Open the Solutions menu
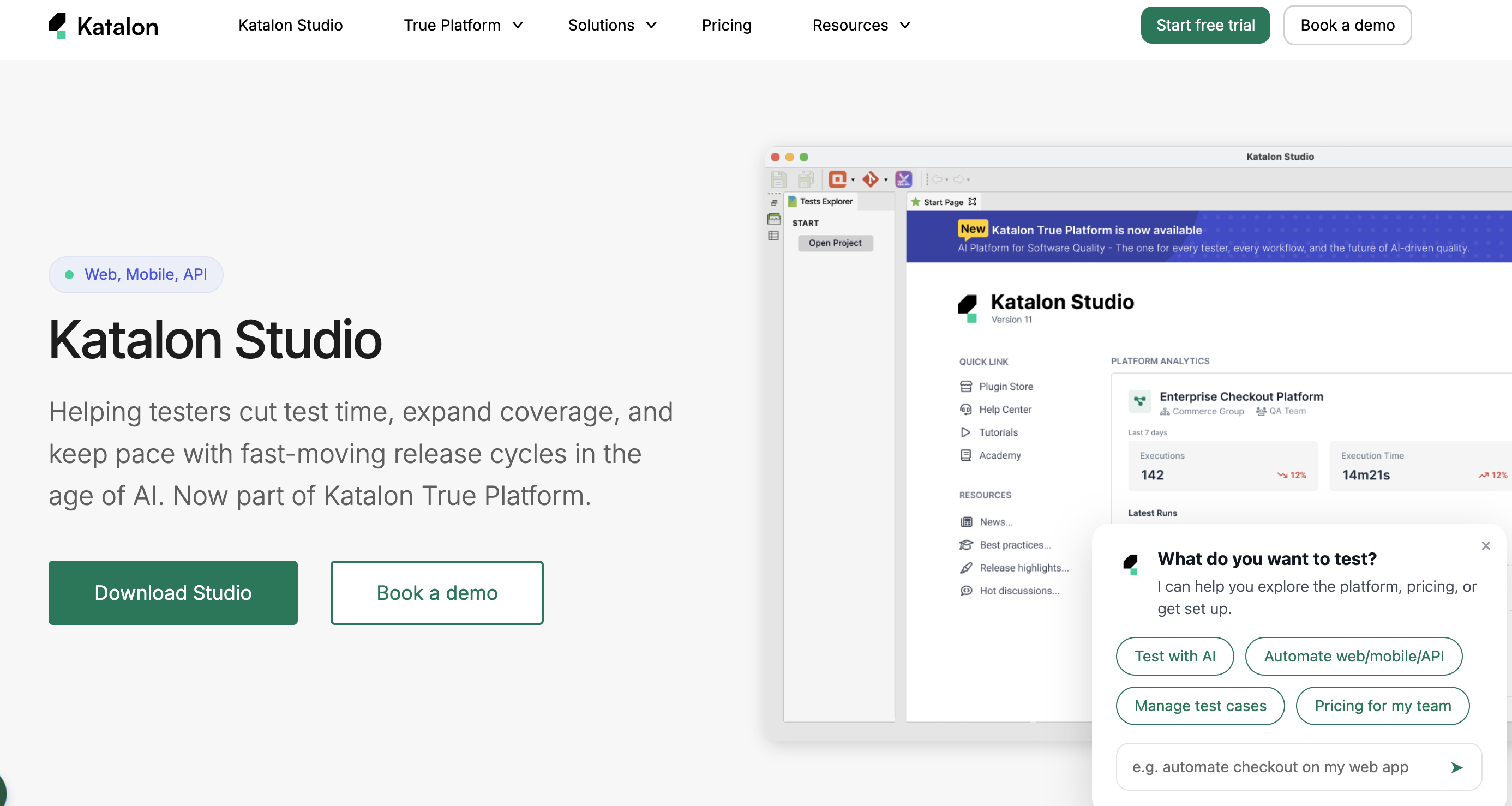Screen dimensions: 1512x806 click(x=601, y=25)
